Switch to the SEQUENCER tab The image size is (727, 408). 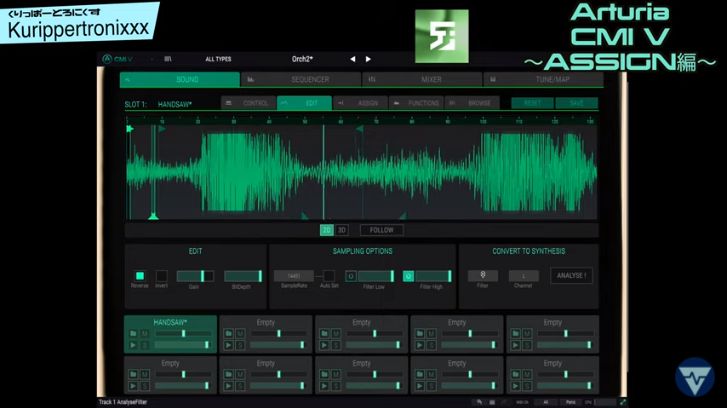click(301, 80)
